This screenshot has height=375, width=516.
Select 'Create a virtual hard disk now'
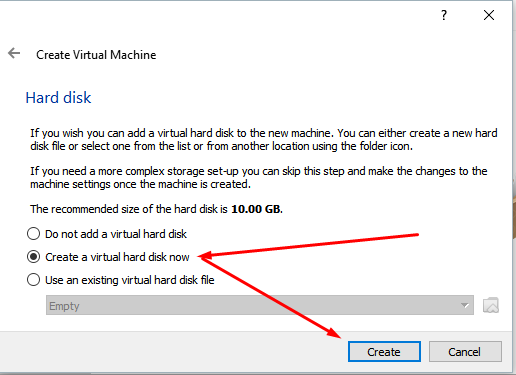108,257
